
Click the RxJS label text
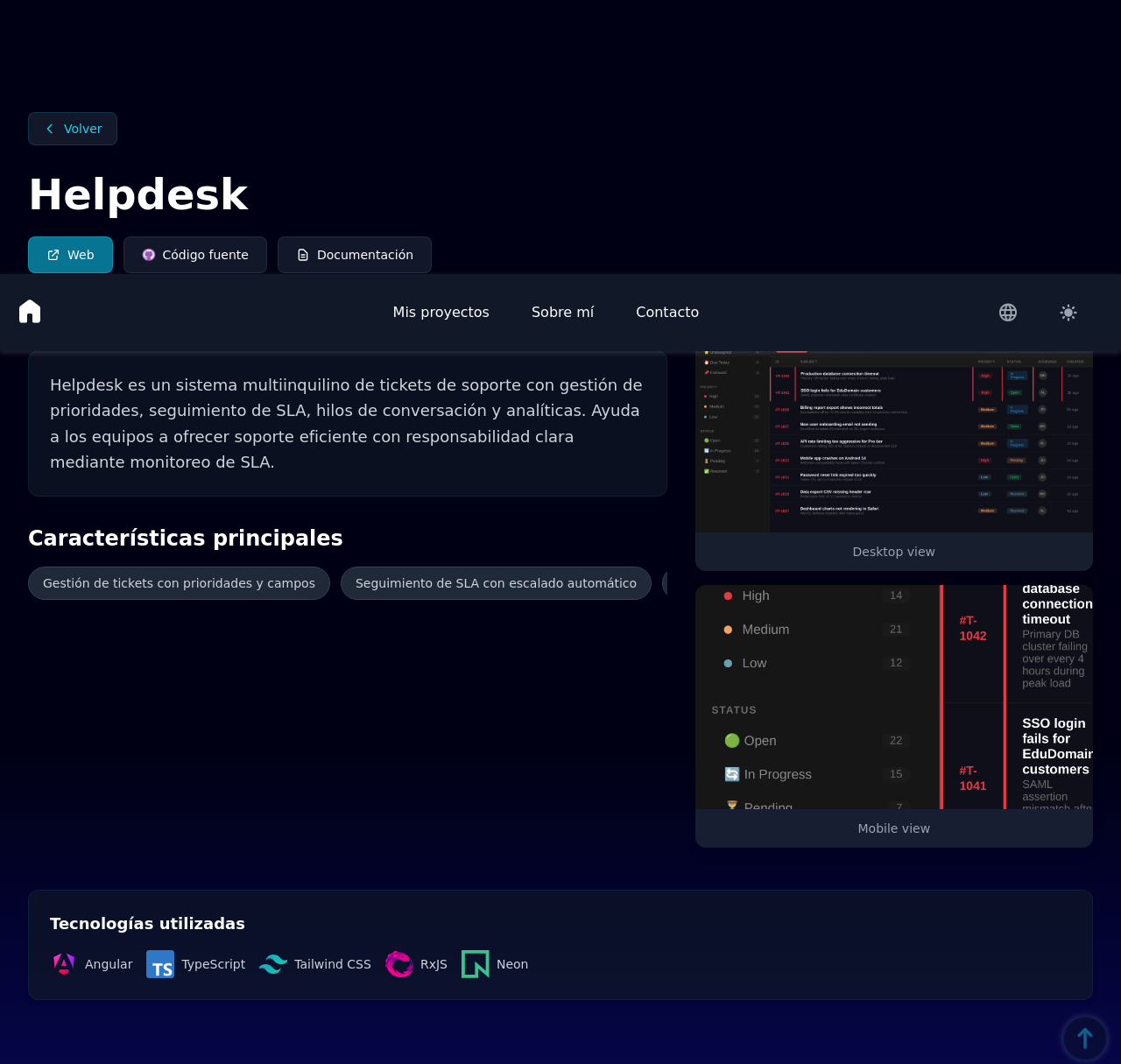(x=434, y=964)
